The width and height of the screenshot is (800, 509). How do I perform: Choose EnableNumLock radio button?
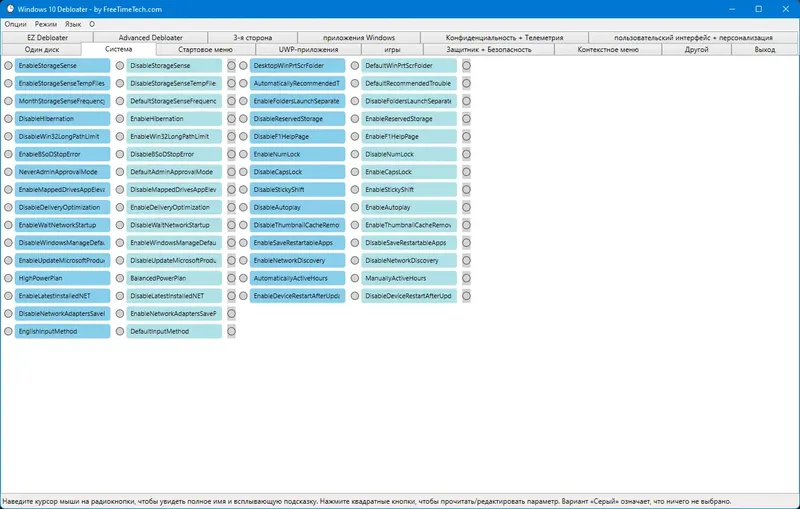[x=243, y=154]
